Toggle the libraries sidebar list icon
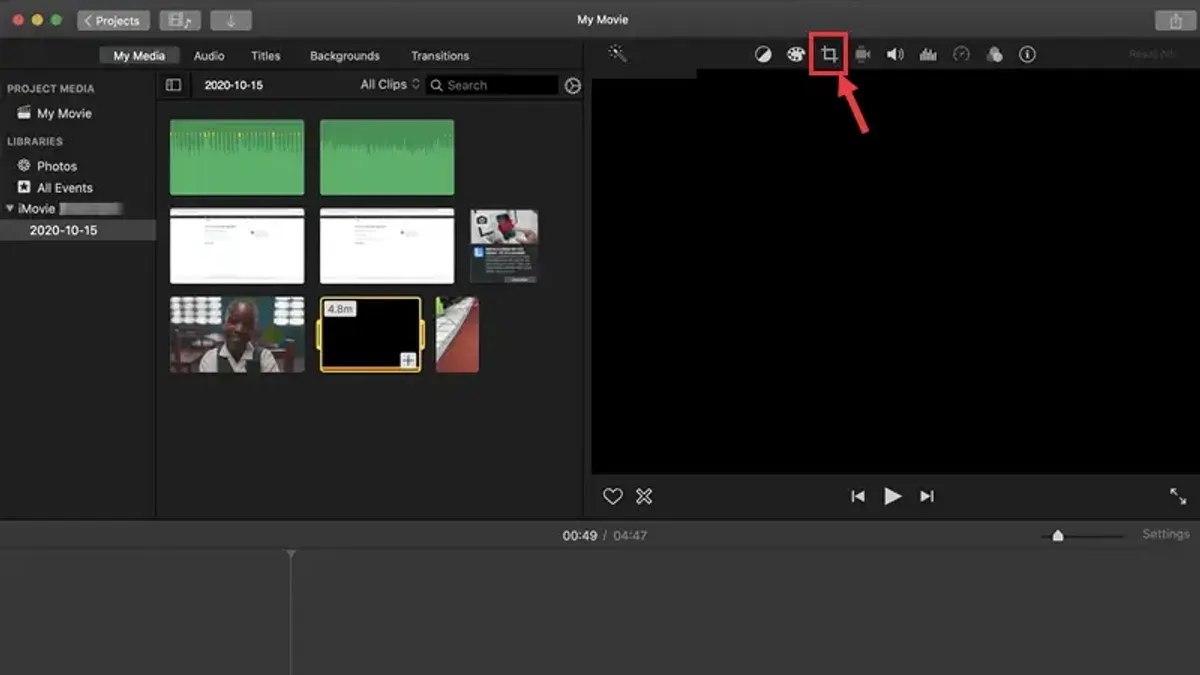The image size is (1200, 675). [173, 86]
